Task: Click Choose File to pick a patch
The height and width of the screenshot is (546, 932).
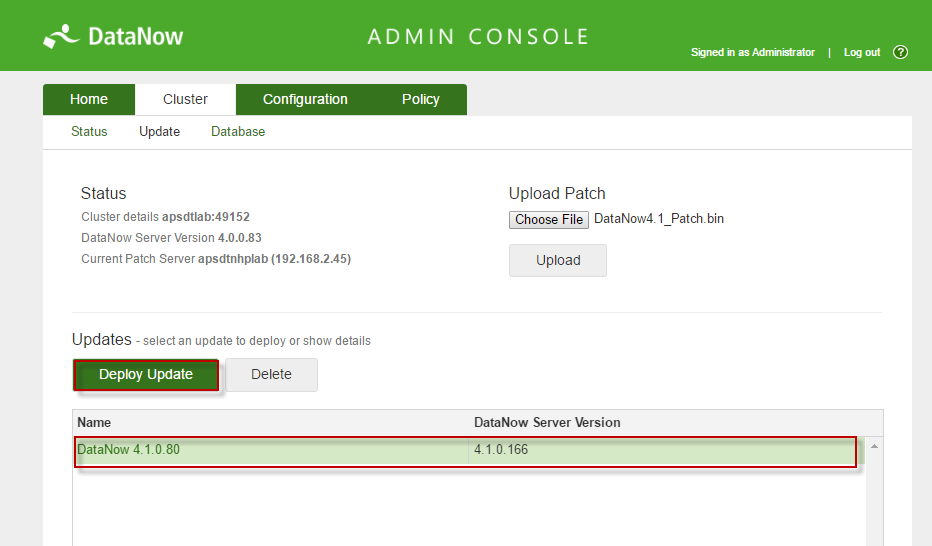Action: click(549, 219)
